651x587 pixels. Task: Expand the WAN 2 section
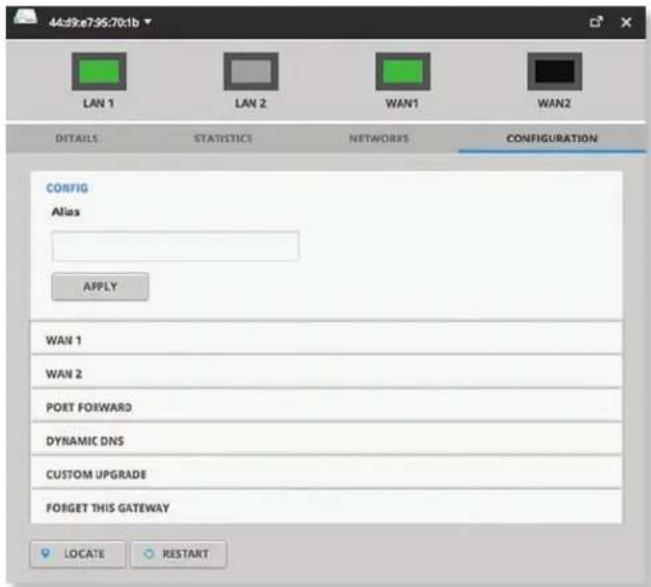[326, 374]
